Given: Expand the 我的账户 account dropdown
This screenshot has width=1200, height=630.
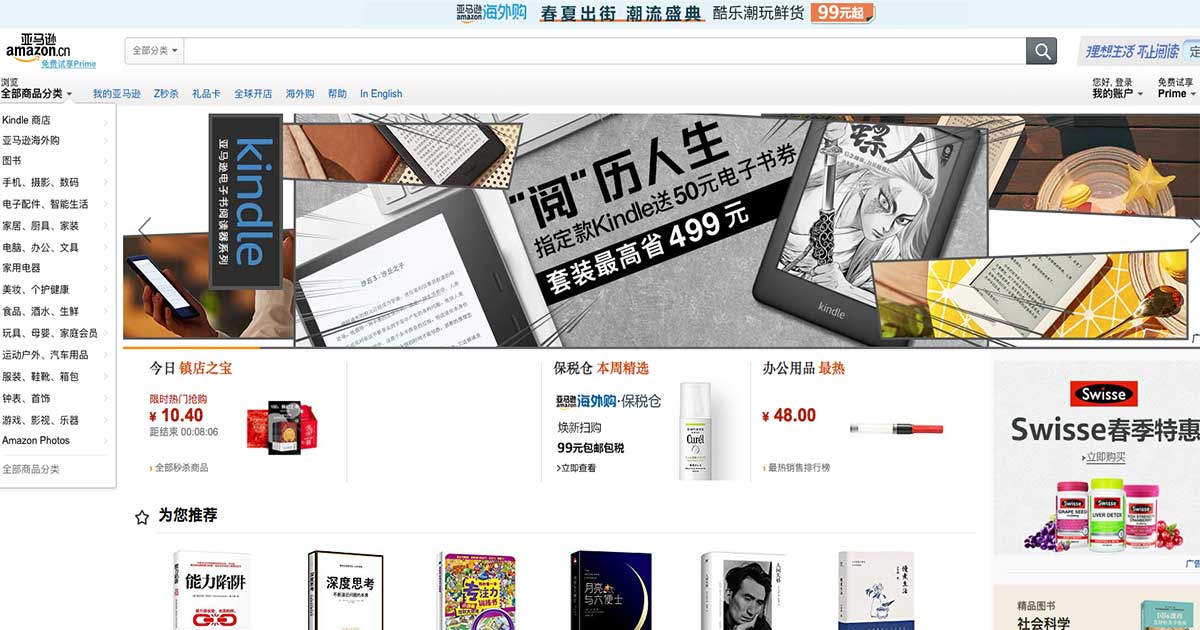Looking at the screenshot, I should (x=1113, y=93).
